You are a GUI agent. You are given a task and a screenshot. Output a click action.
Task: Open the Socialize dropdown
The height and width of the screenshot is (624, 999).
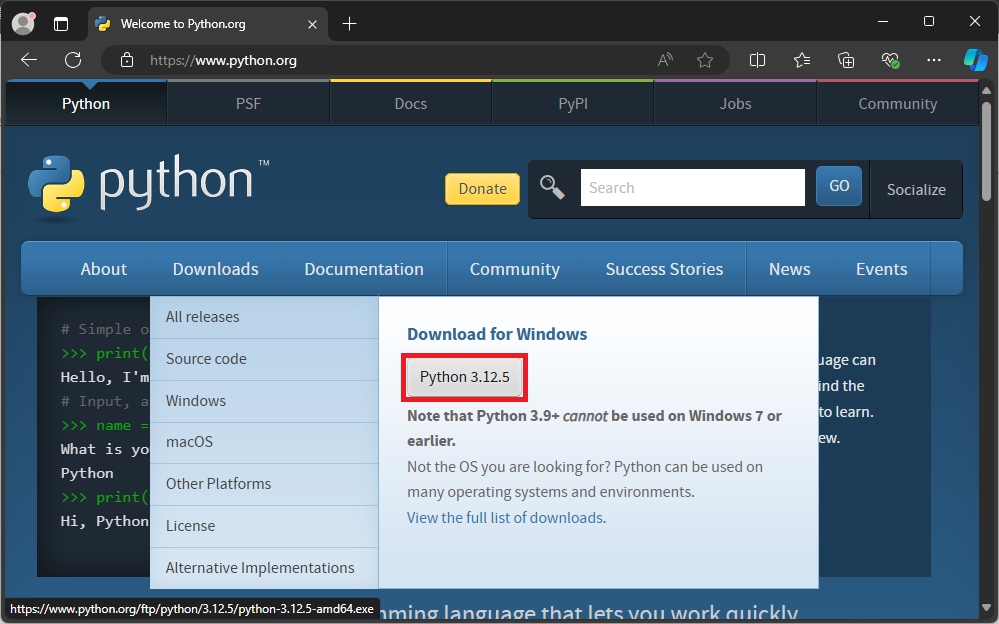click(916, 189)
